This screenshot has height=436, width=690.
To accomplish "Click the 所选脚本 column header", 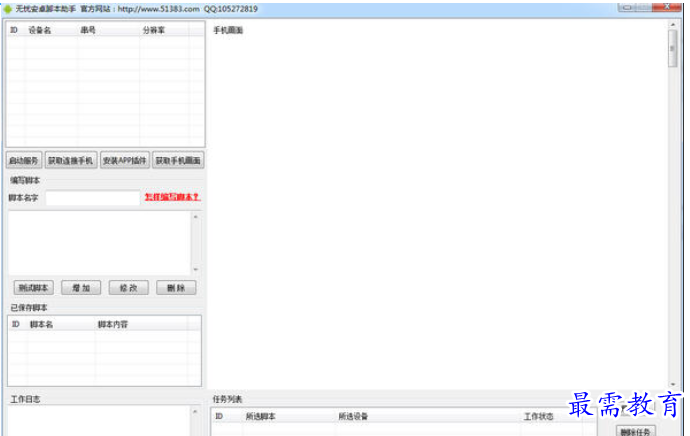I will coord(261,417).
